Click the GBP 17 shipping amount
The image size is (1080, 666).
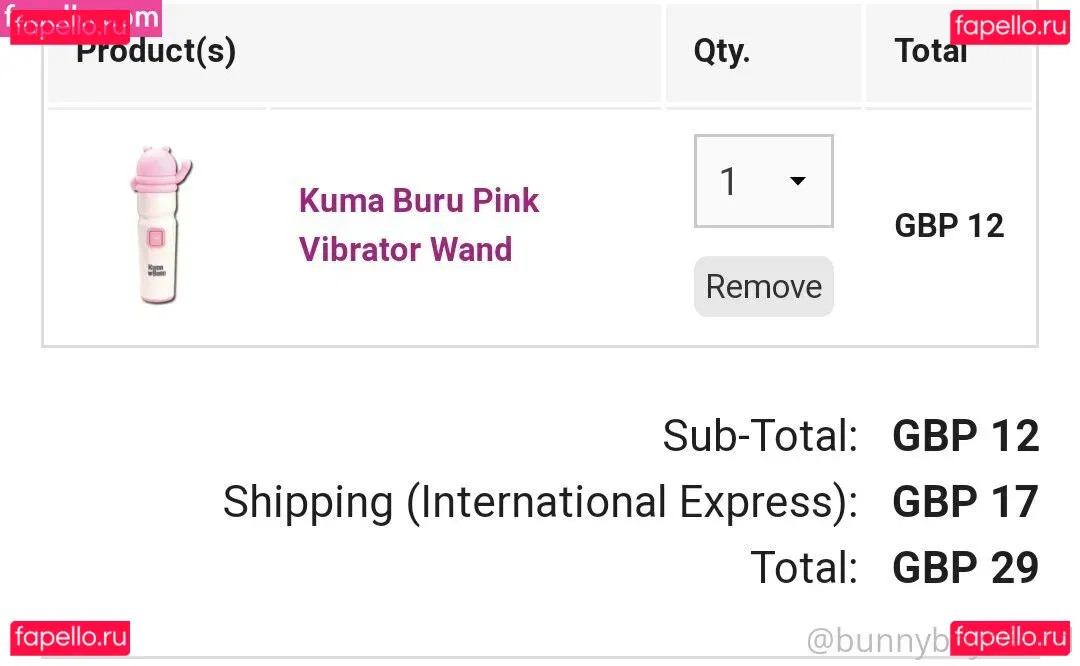965,502
